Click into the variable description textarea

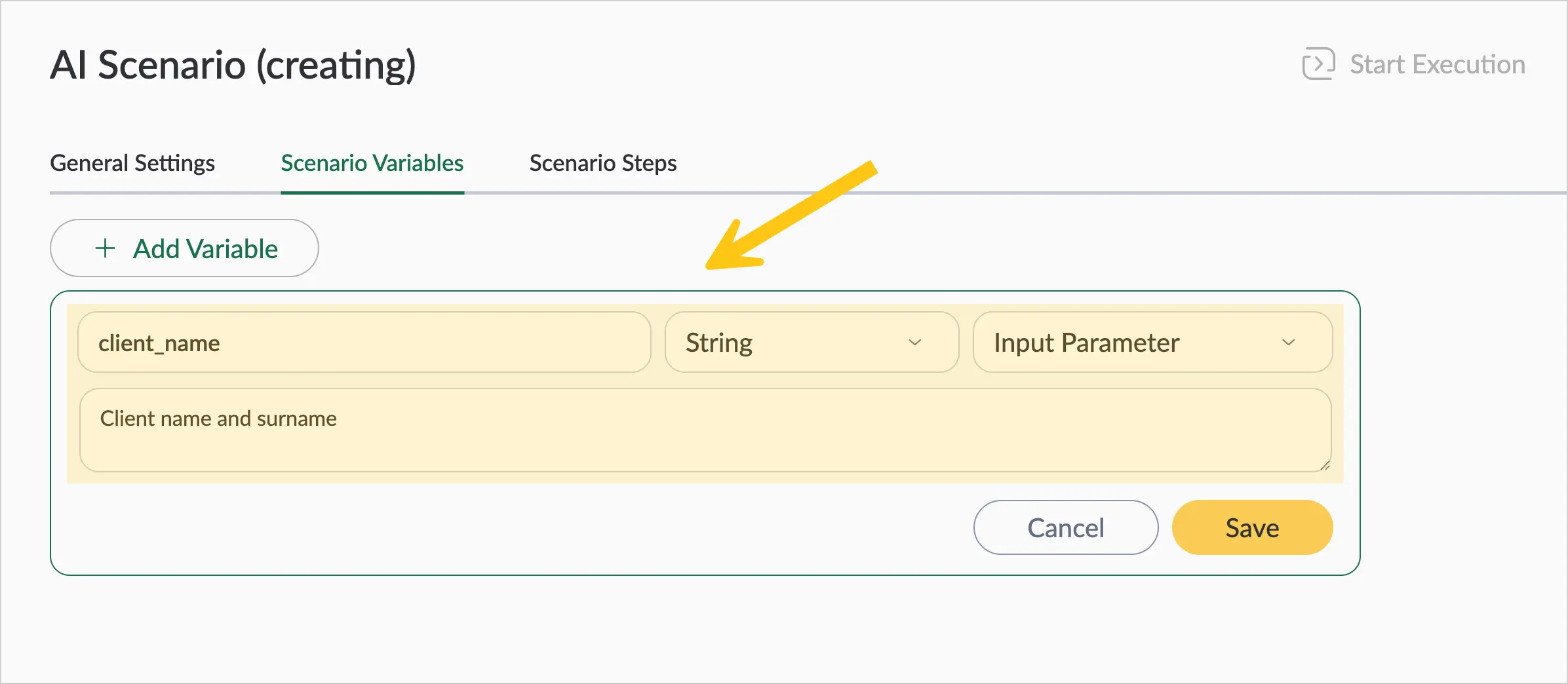point(705,430)
